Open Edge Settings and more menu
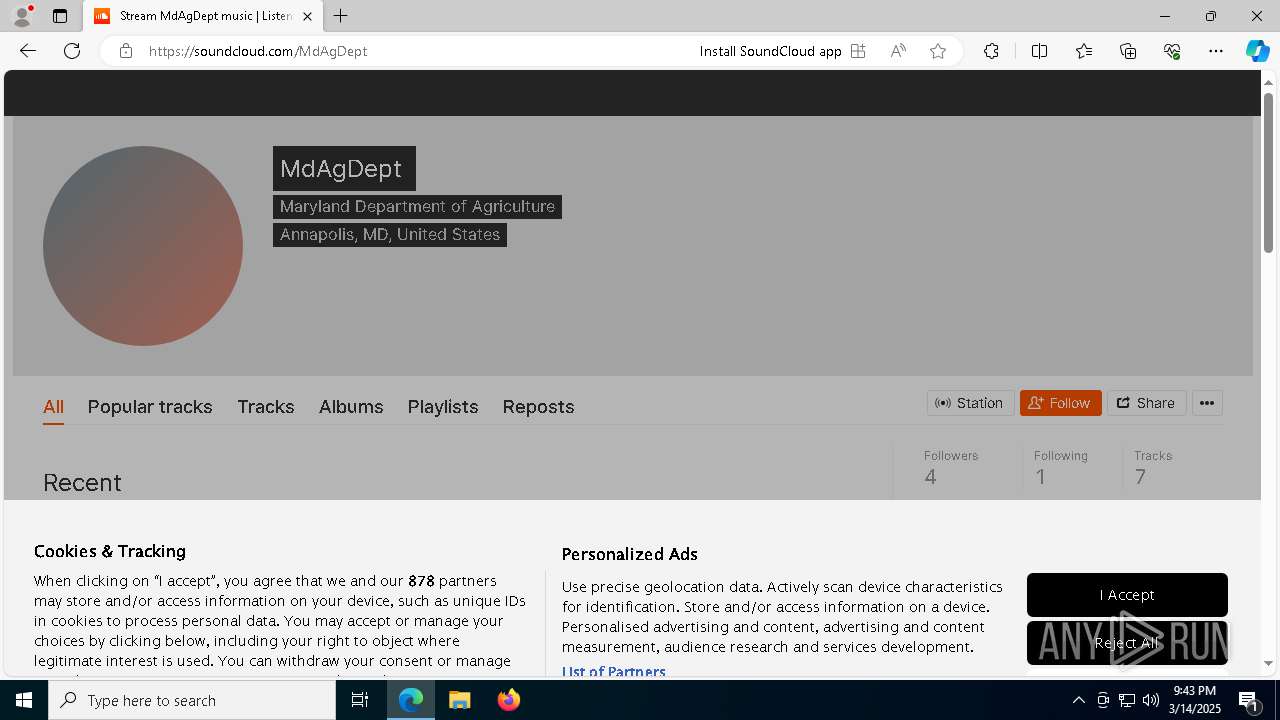 tap(1216, 51)
